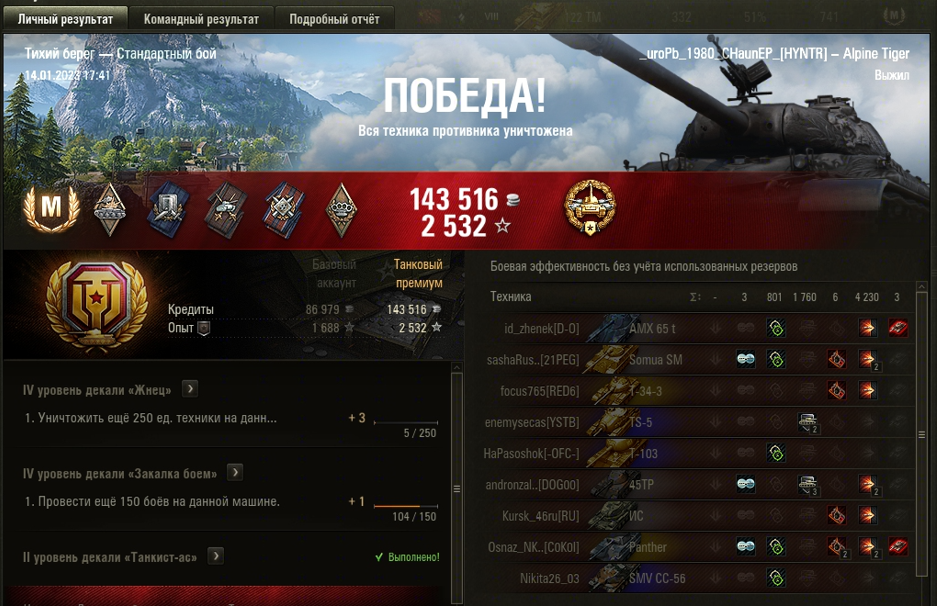Viewport: 937px width, 606px height.
Task: Click the brass knuckles diamond medal
Action: coord(341,210)
